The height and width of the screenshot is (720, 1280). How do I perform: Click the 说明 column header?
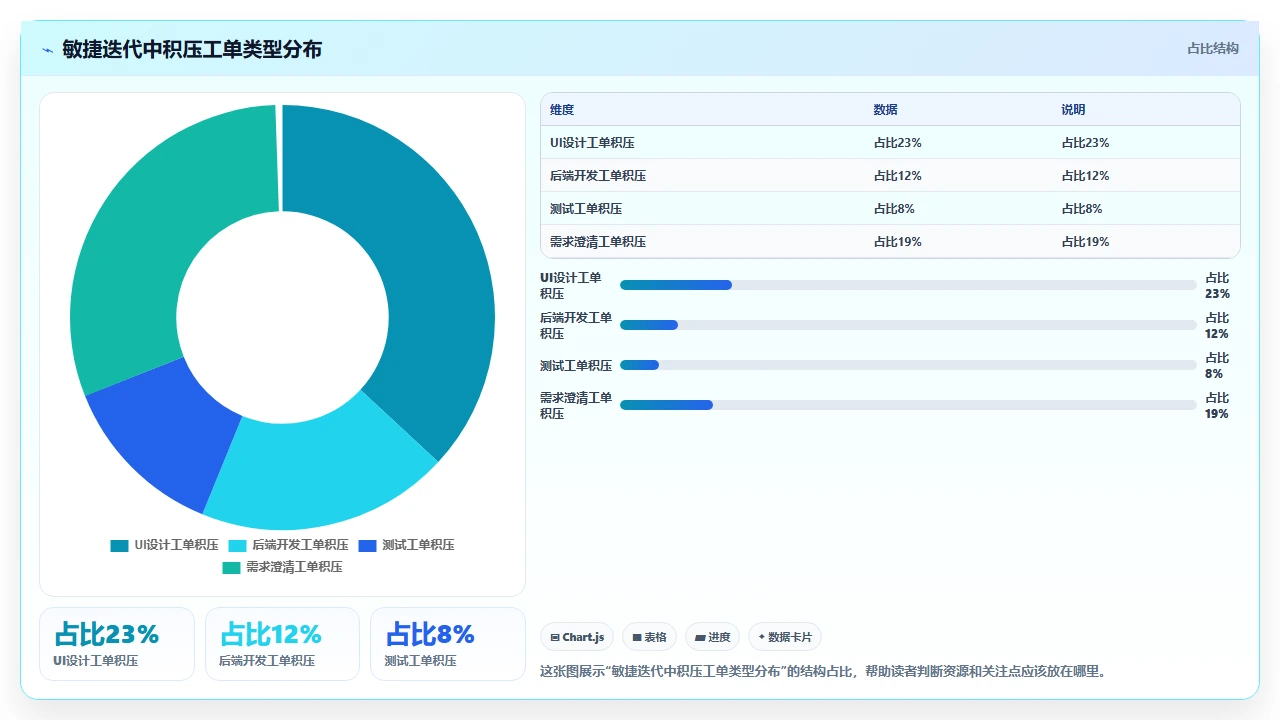pyautogui.click(x=1074, y=110)
